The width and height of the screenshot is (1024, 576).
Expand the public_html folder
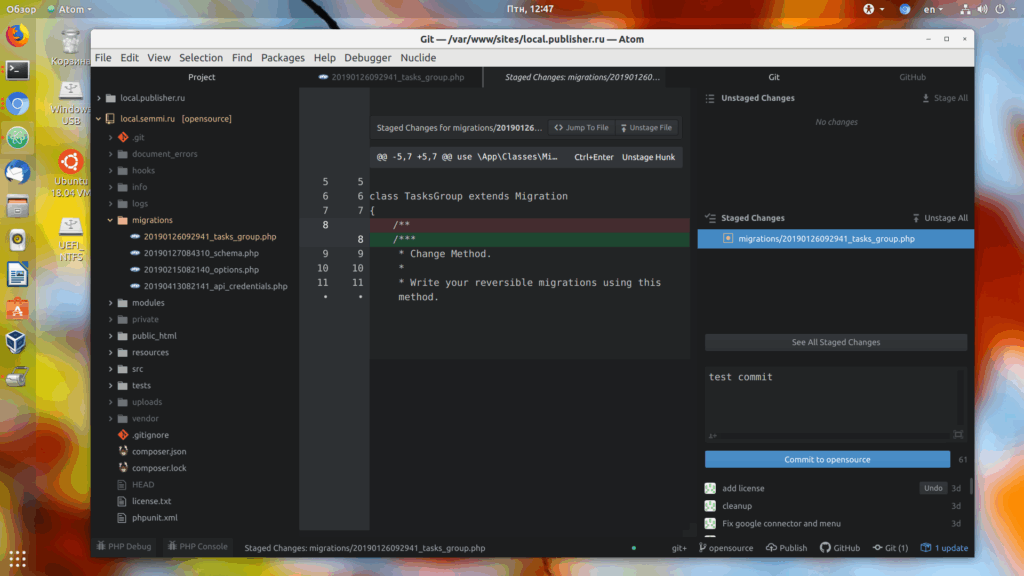tap(111, 336)
